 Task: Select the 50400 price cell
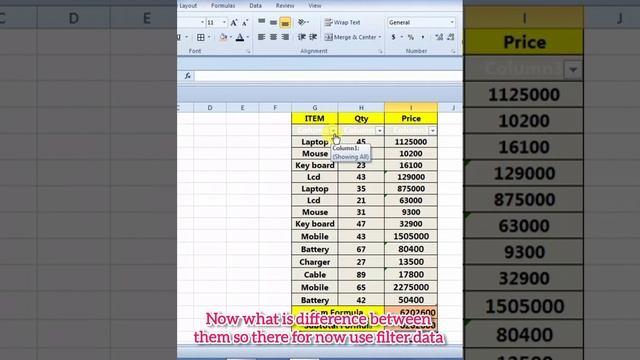(411, 300)
